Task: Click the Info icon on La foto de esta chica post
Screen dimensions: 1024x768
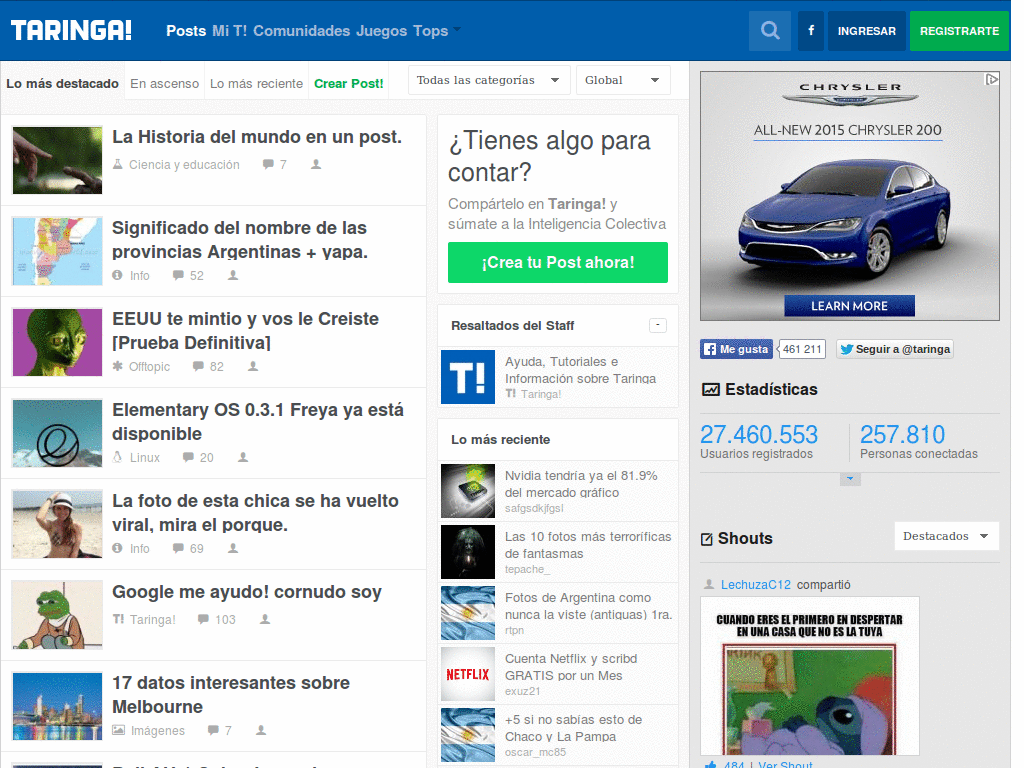Action: 118,548
